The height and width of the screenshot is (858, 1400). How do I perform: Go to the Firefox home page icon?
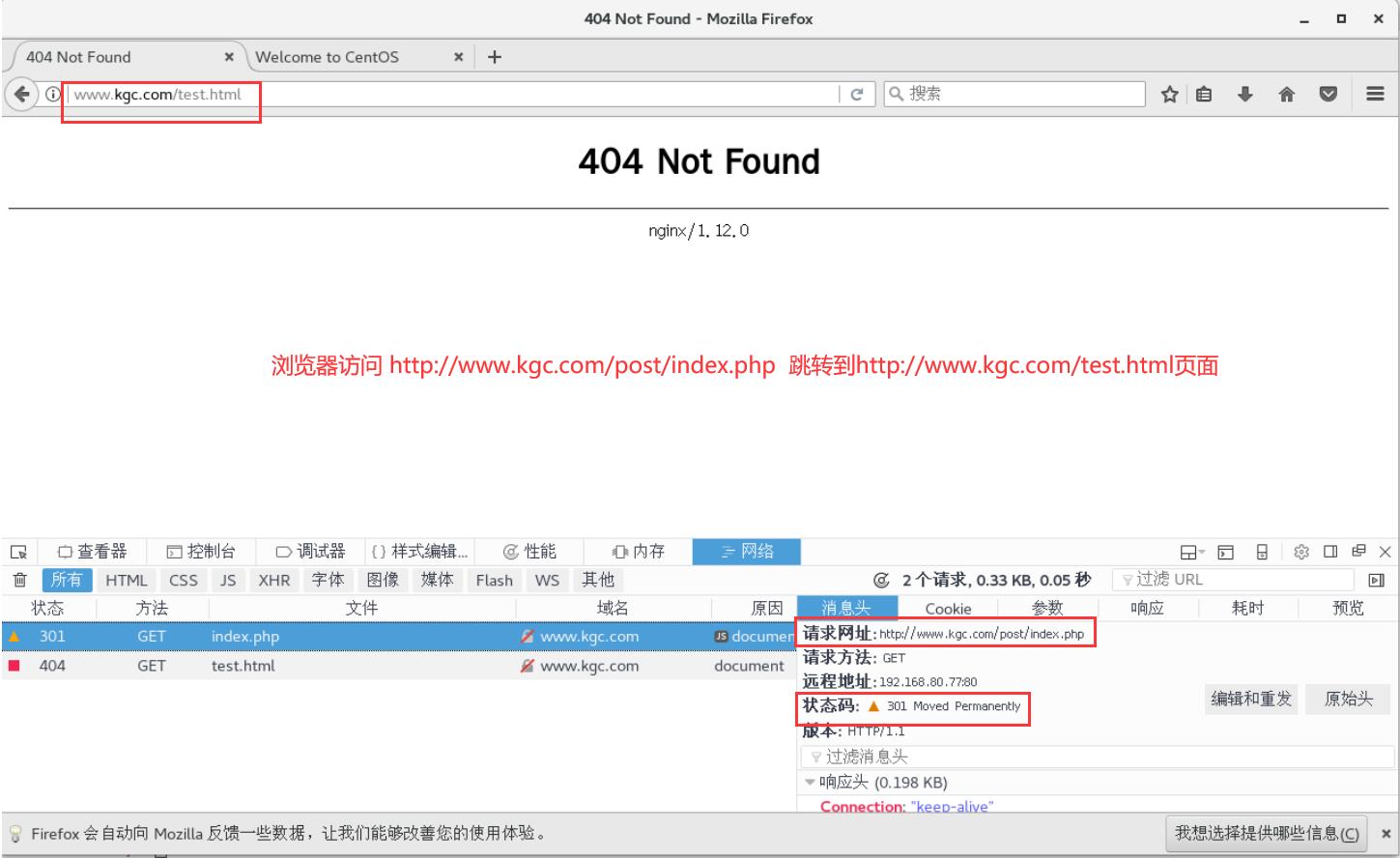[1286, 94]
